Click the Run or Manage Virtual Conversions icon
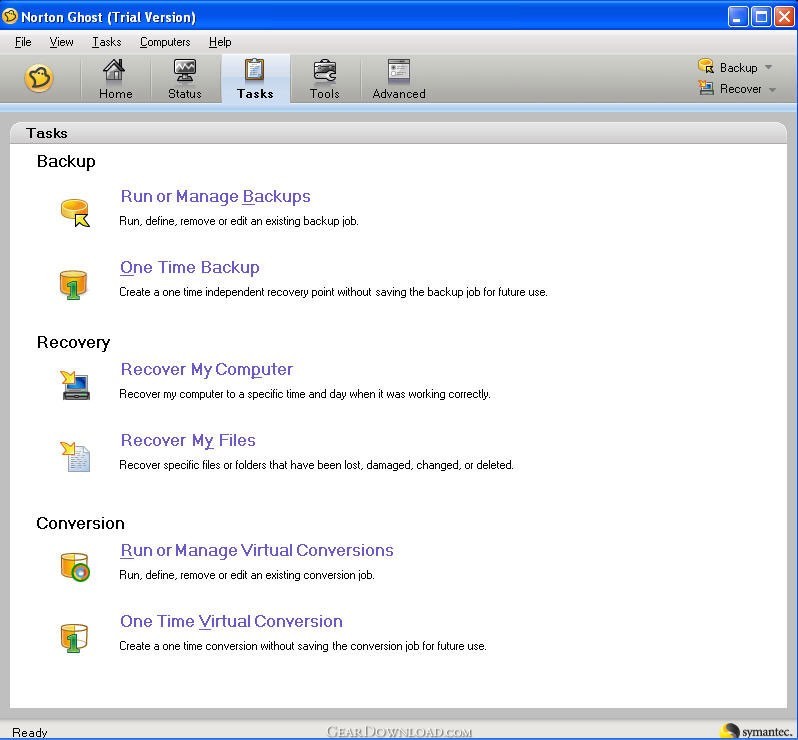 tap(75, 567)
